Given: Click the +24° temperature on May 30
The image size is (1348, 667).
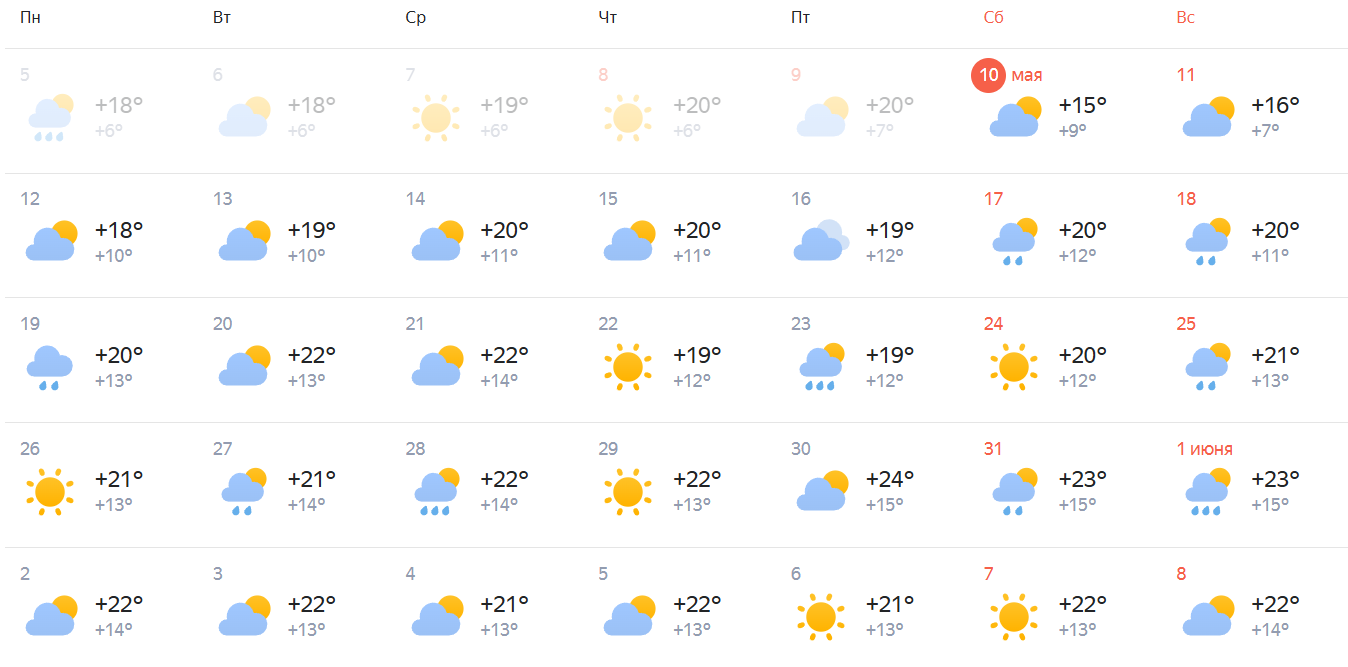Looking at the screenshot, I should [x=889, y=479].
